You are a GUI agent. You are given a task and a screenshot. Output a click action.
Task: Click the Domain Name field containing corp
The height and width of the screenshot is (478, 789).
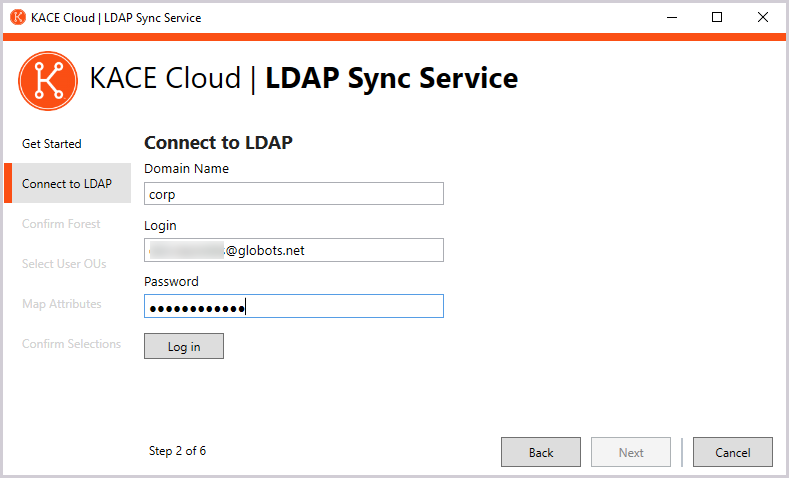coord(293,194)
